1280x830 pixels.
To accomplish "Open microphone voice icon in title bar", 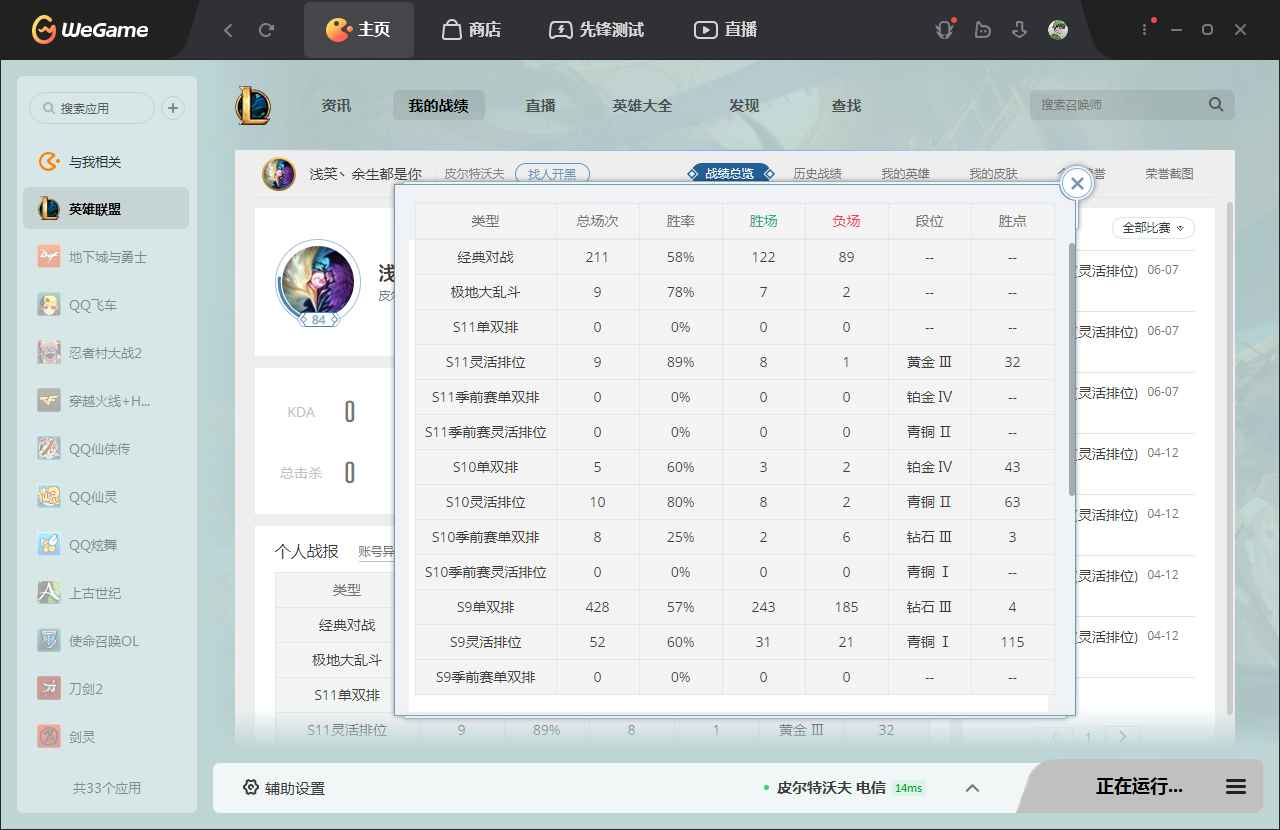I will 945,30.
